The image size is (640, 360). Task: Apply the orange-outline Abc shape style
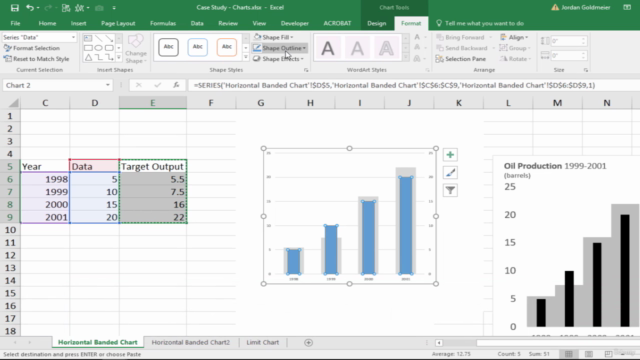pyautogui.click(x=227, y=47)
